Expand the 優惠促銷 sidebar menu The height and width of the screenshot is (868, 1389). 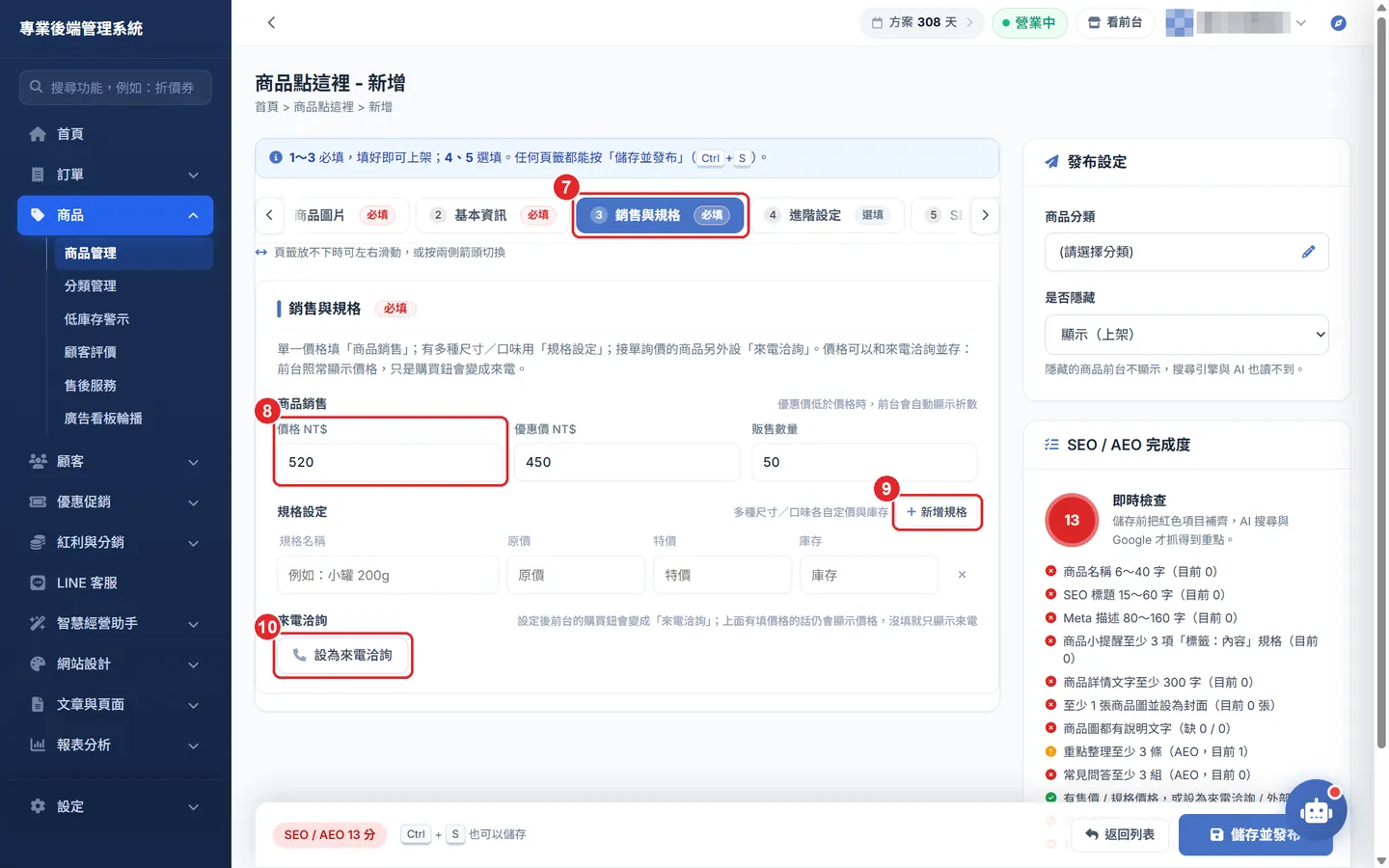coord(116,502)
